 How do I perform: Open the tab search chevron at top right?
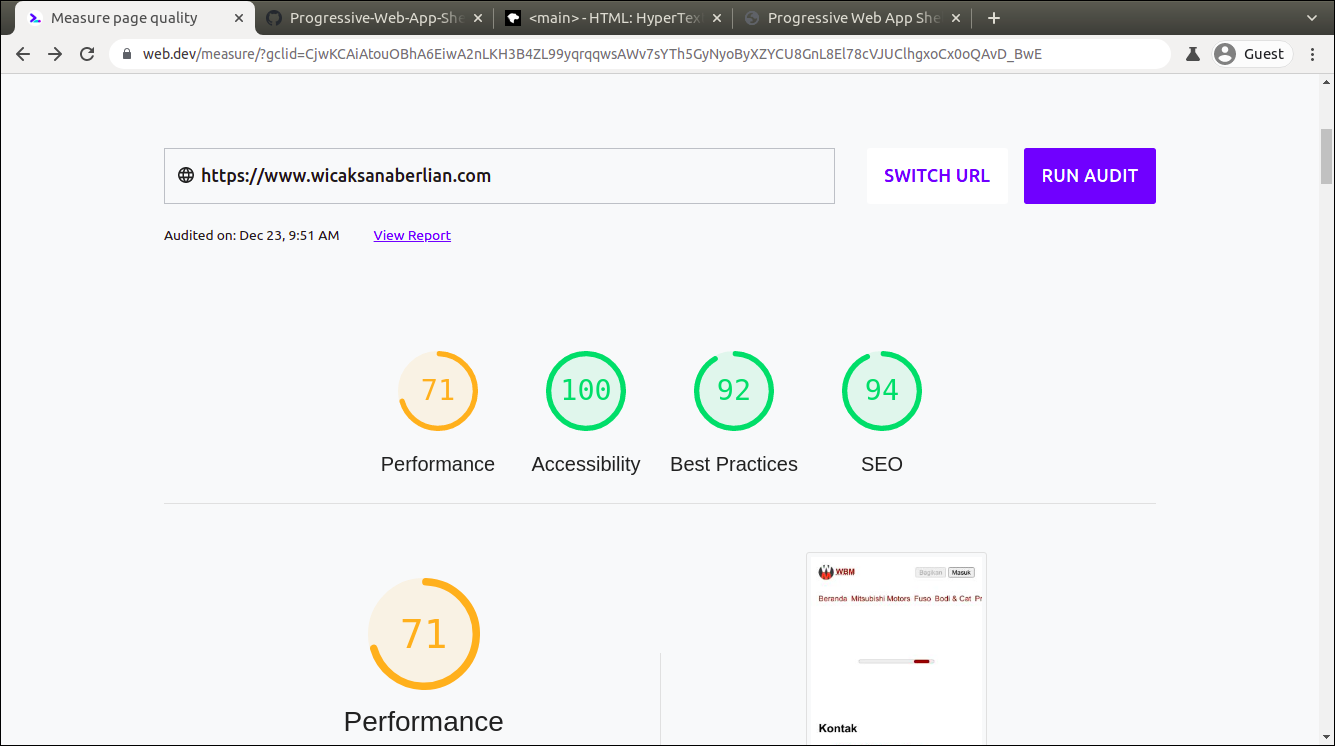tap(1311, 17)
